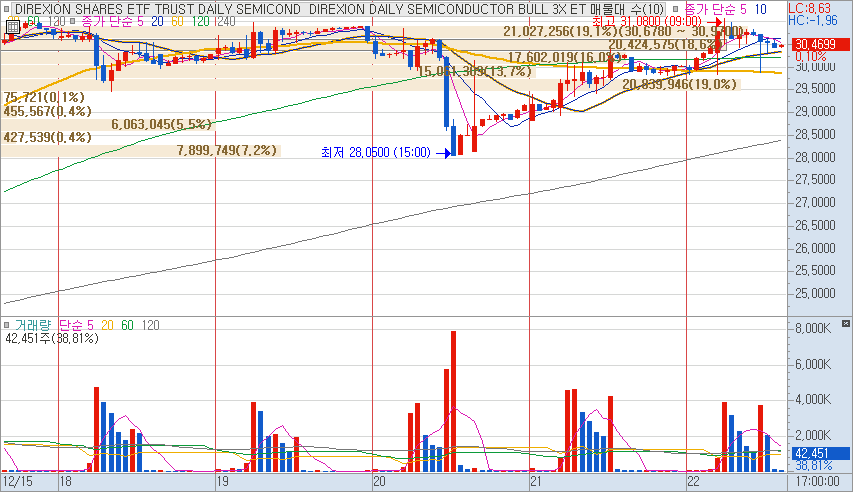Click the 17:00:00 time label
853x492 pixels.
pos(817,482)
